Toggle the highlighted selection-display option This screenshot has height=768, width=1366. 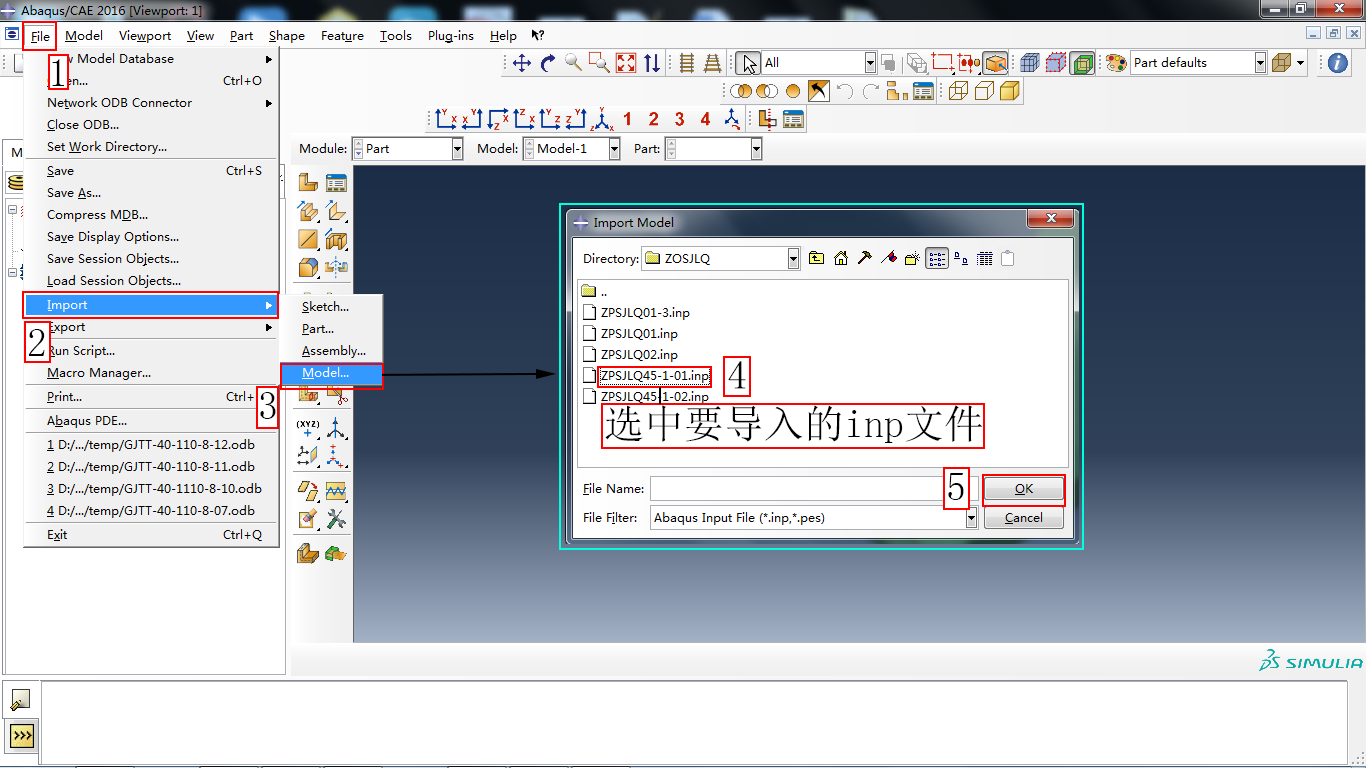pyautogui.click(x=995, y=63)
